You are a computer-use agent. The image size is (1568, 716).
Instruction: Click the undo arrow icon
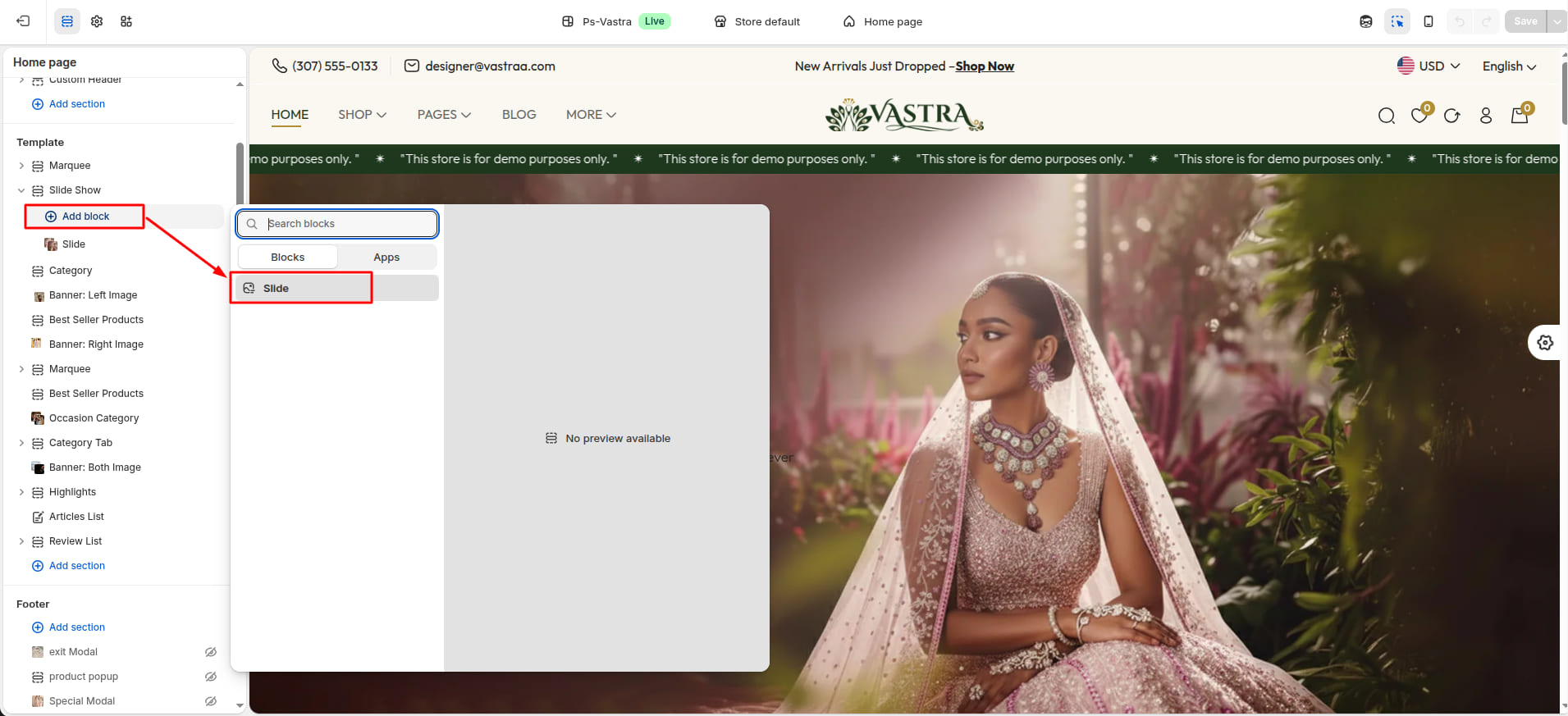point(1459,21)
